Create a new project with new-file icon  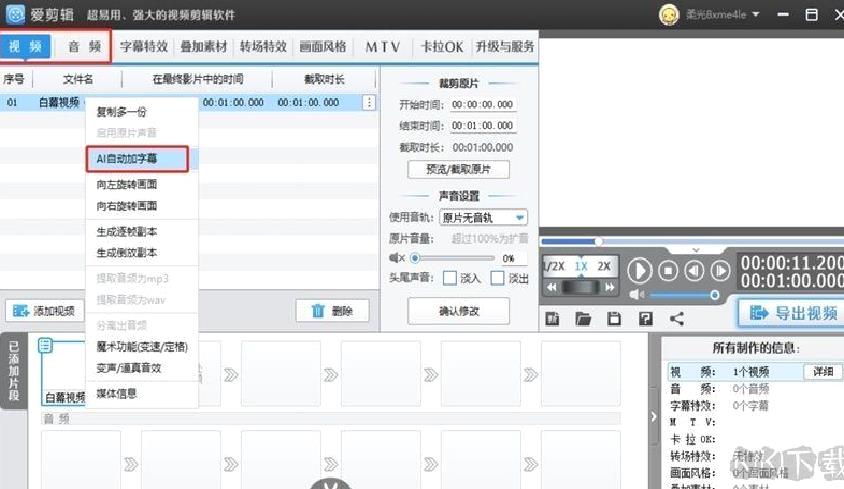(552, 319)
